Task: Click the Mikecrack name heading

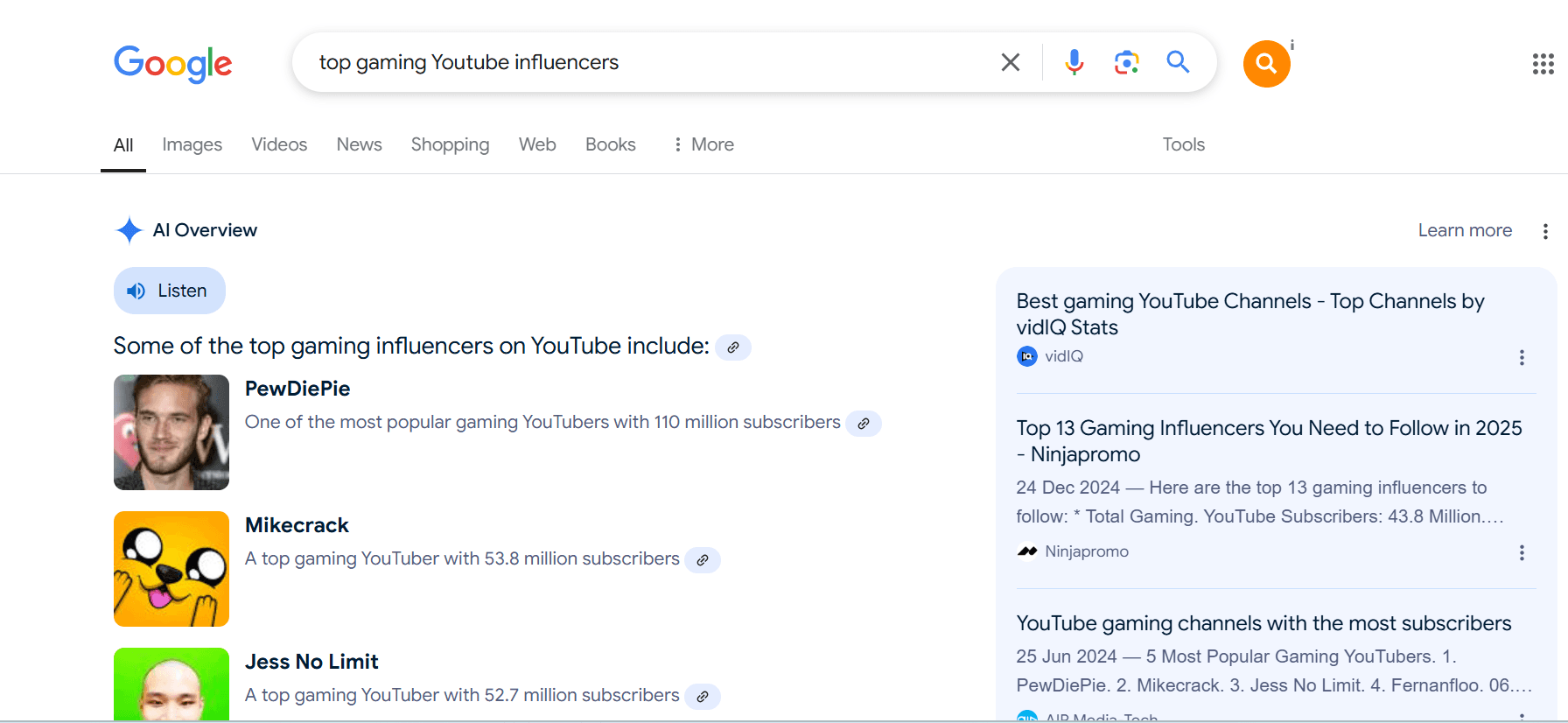Action: (297, 525)
